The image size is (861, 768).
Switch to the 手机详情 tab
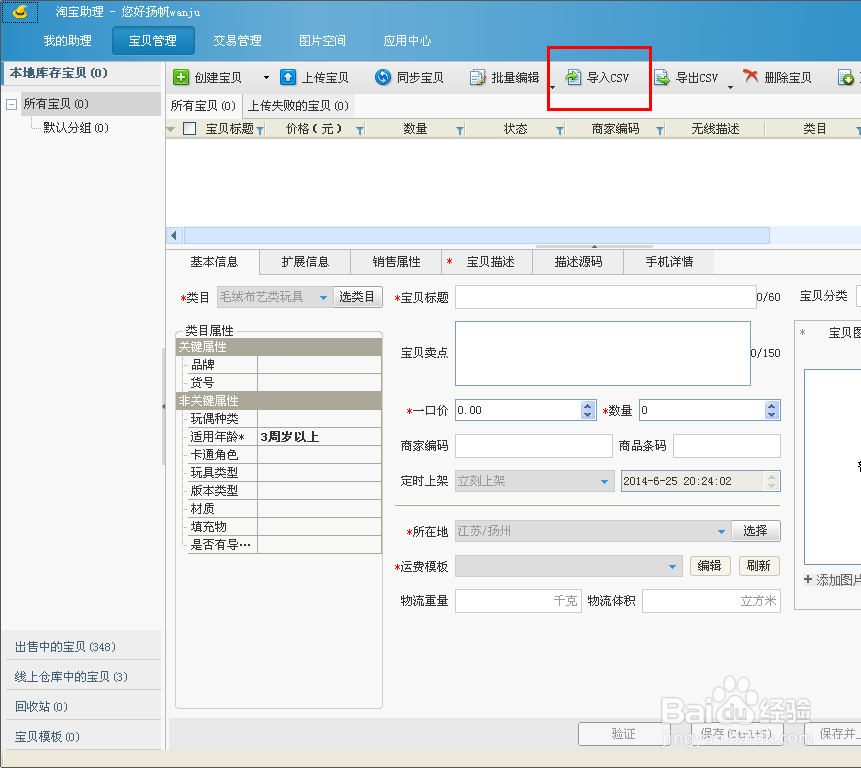[x=669, y=262]
